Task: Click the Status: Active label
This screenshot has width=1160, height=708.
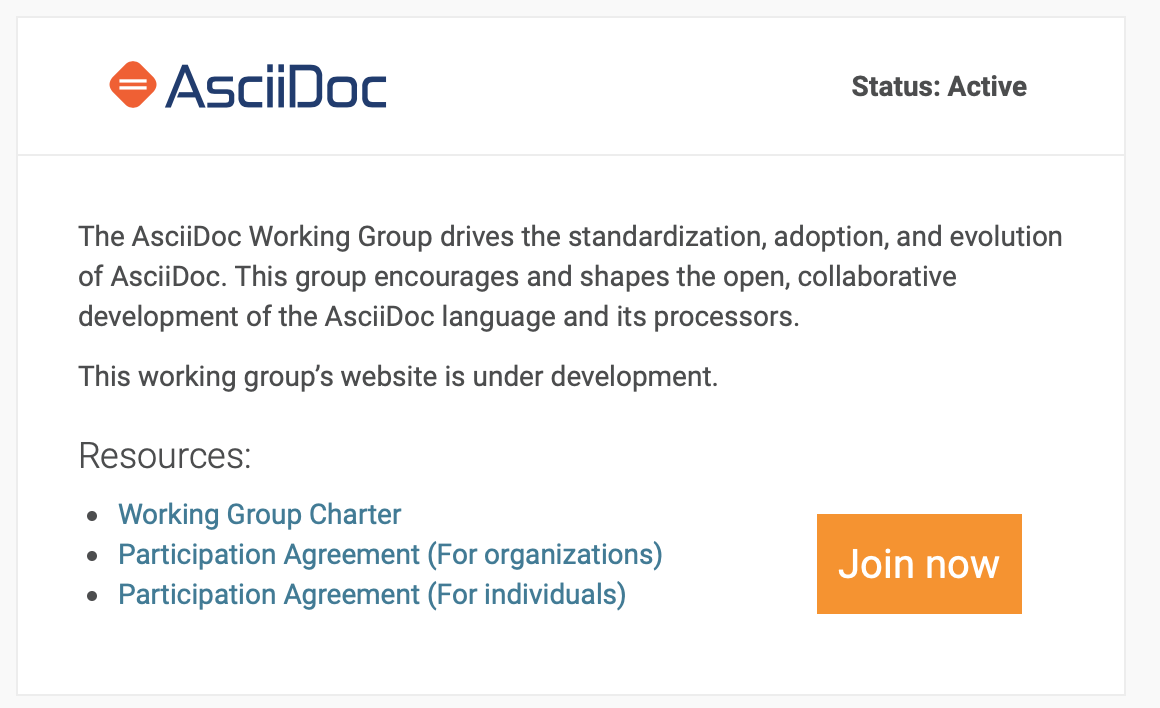Action: [x=938, y=87]
